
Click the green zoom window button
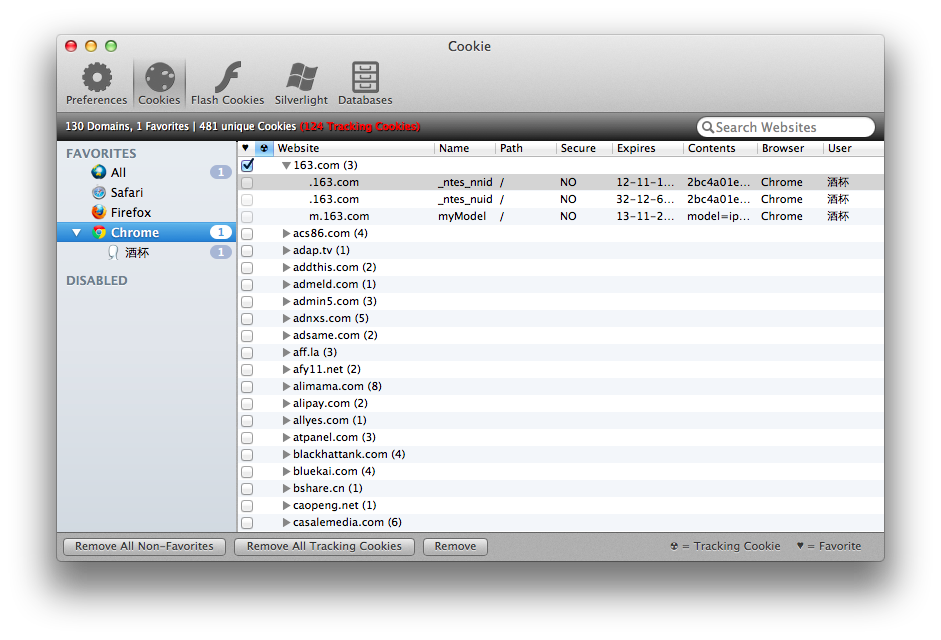tap(111, 46)
